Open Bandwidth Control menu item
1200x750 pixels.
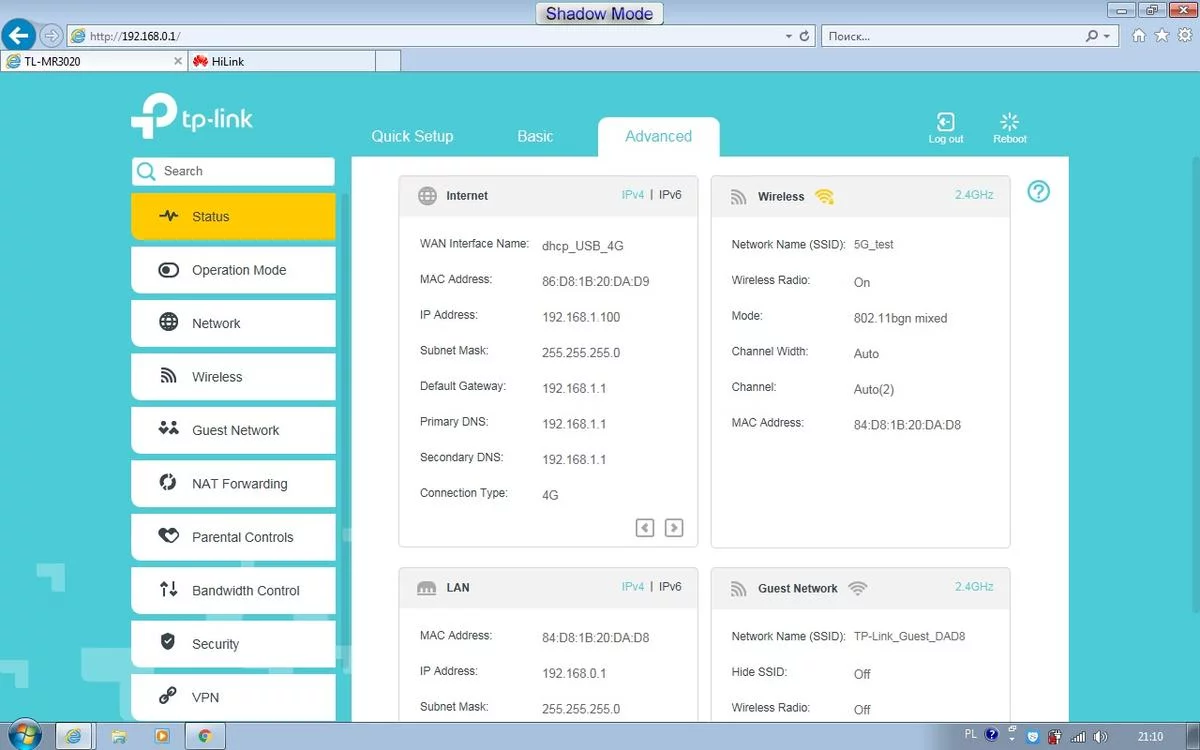233,591
